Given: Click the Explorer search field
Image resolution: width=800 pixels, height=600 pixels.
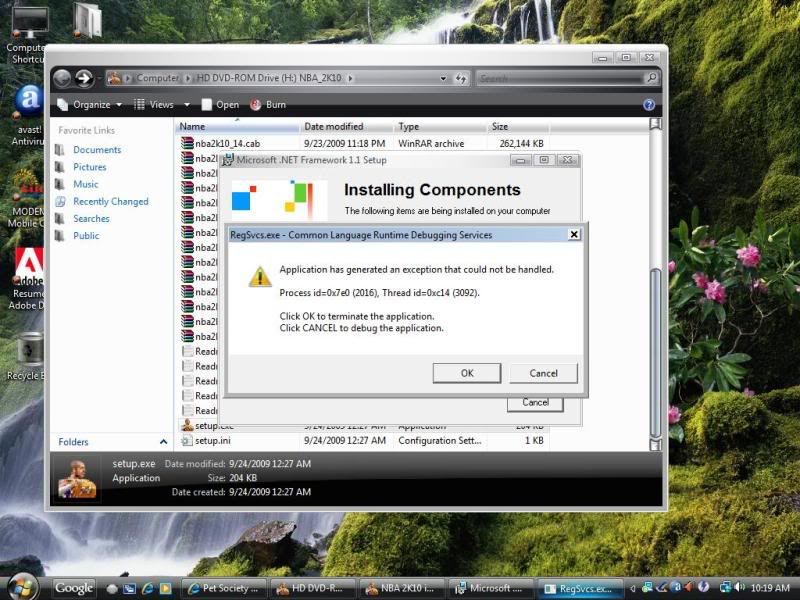Looking at the screenshot, I should [x=561, y=78].
